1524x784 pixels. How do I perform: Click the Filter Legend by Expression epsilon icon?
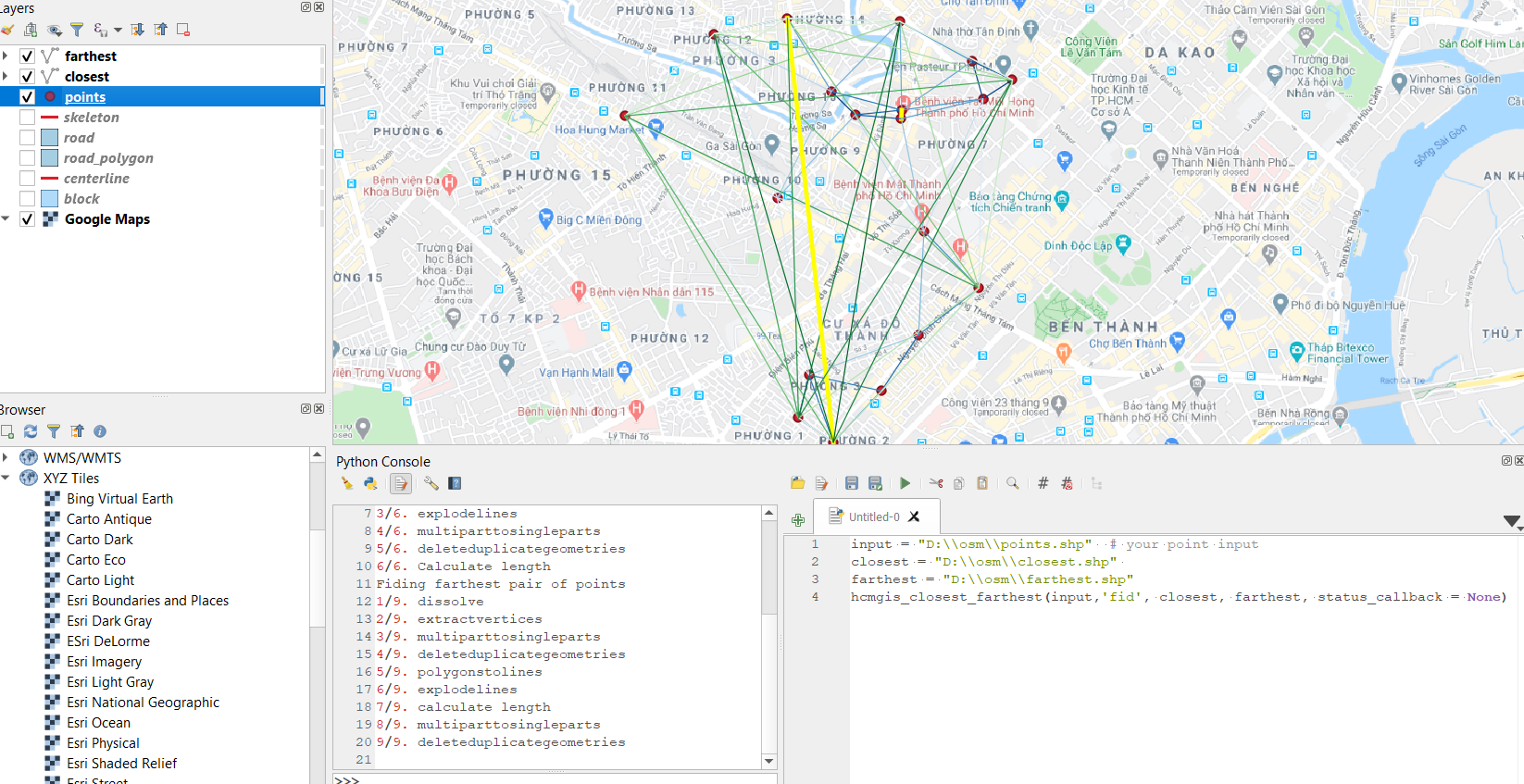tap(100, 30)
